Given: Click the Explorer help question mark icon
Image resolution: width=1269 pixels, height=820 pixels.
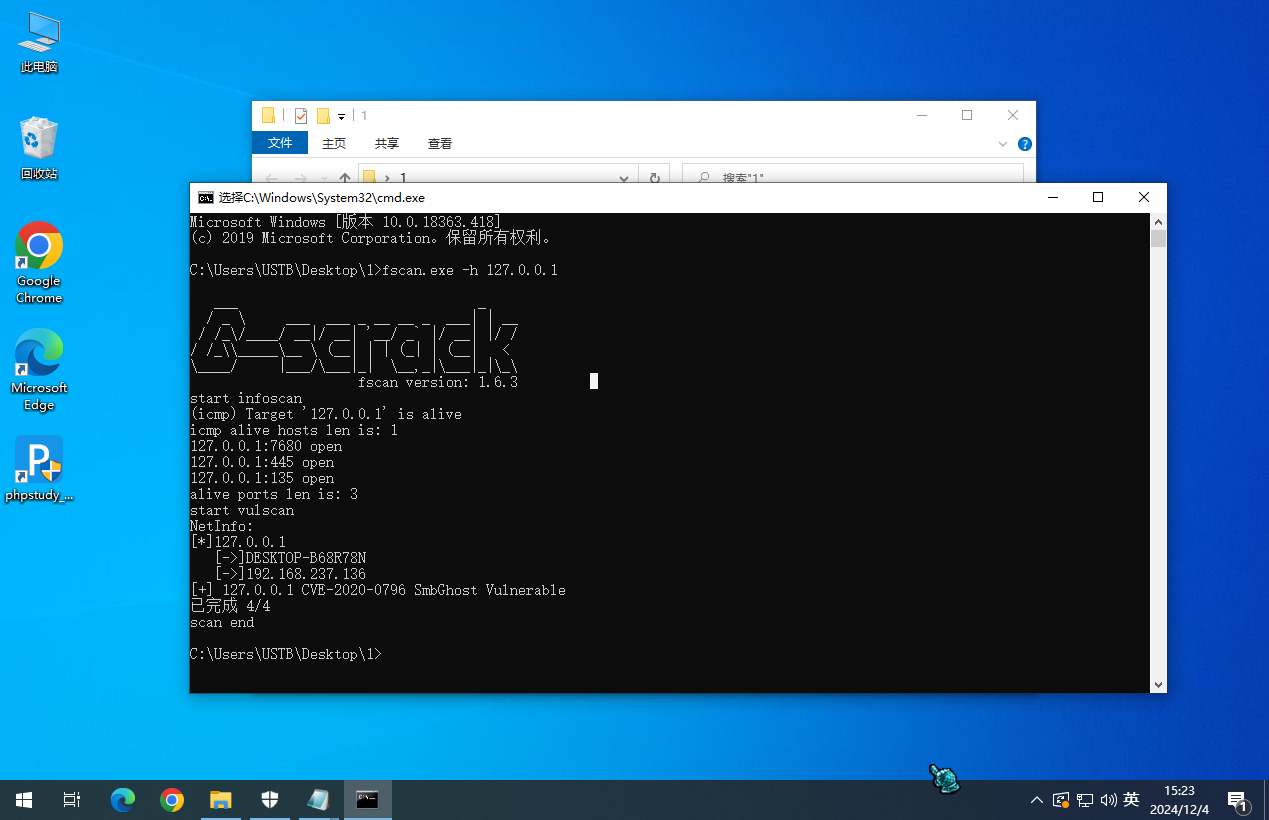Looking at the screenshot, I should click(1023, 144).
